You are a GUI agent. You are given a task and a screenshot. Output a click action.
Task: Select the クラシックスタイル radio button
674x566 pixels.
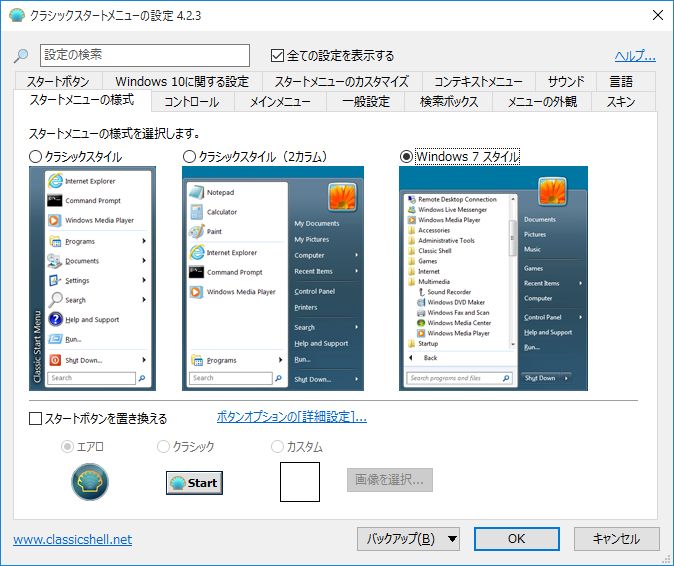coord(37,156)
